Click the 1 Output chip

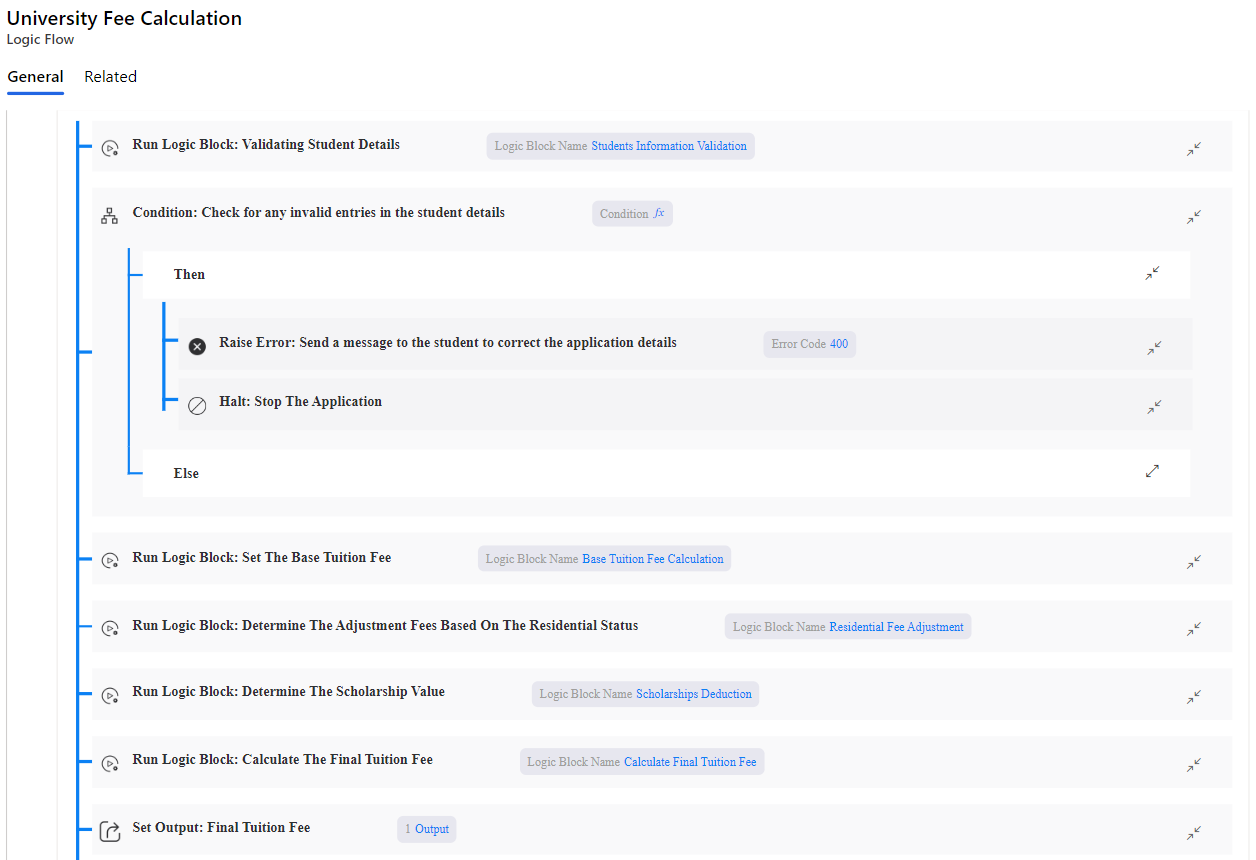(427, 829)
